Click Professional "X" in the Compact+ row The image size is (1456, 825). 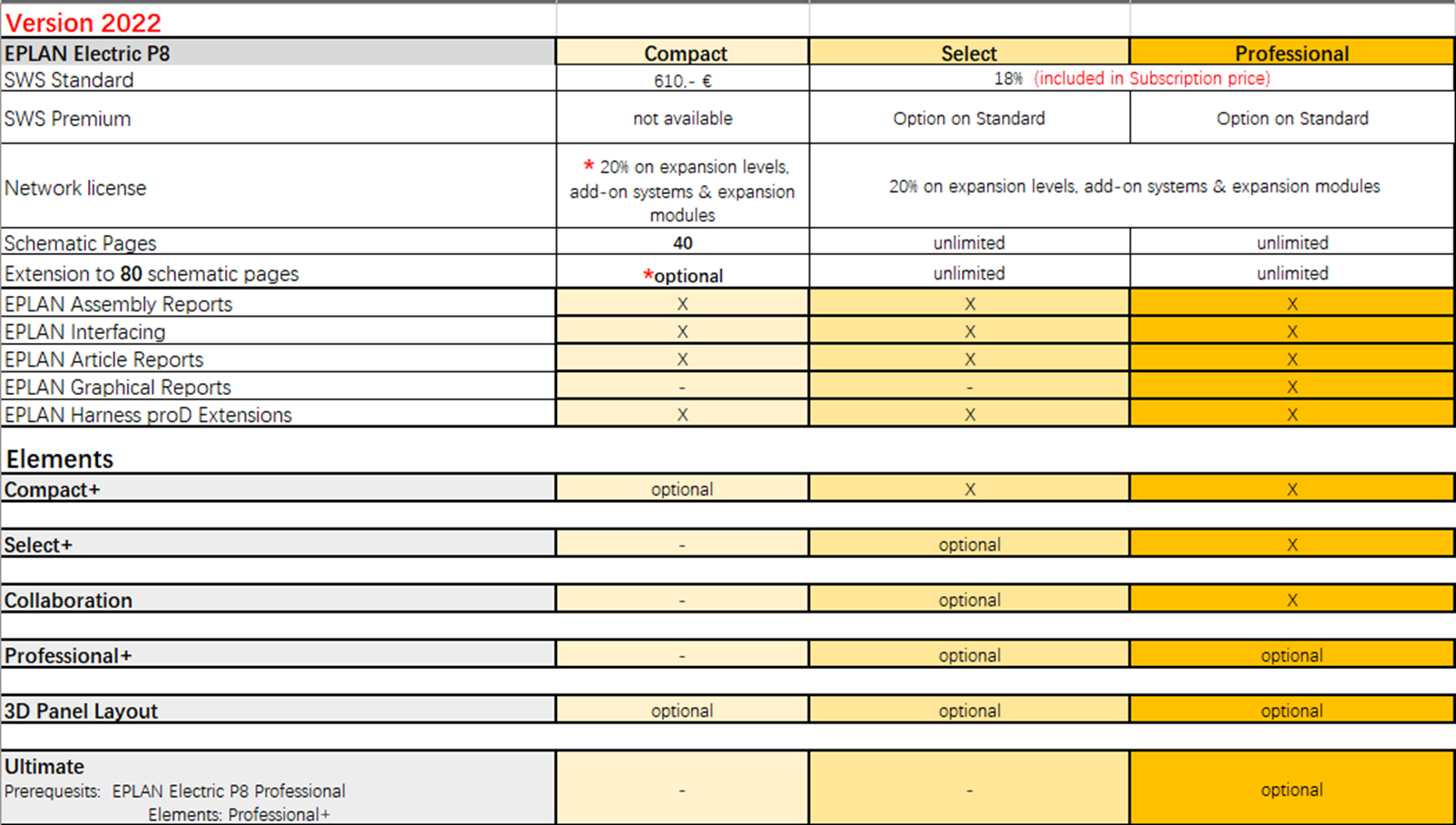[1292, 490]
